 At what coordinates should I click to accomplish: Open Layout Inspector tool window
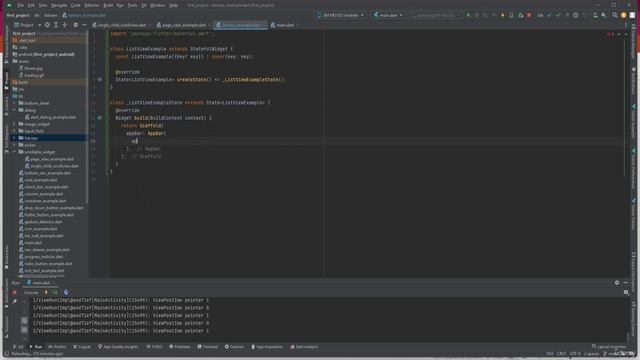click(609, 347)
